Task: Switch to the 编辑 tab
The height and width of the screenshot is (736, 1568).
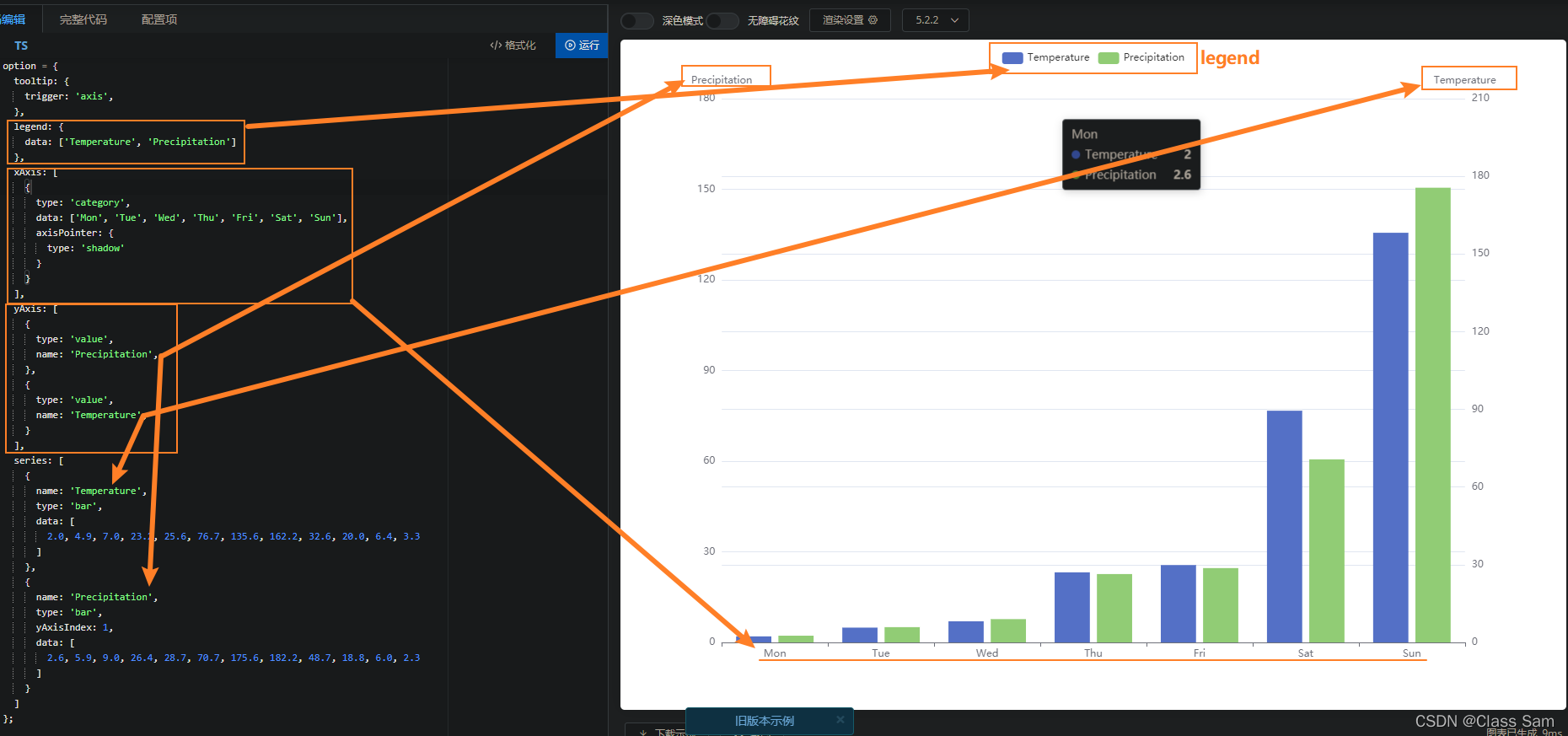Action: tap(13, 19)
